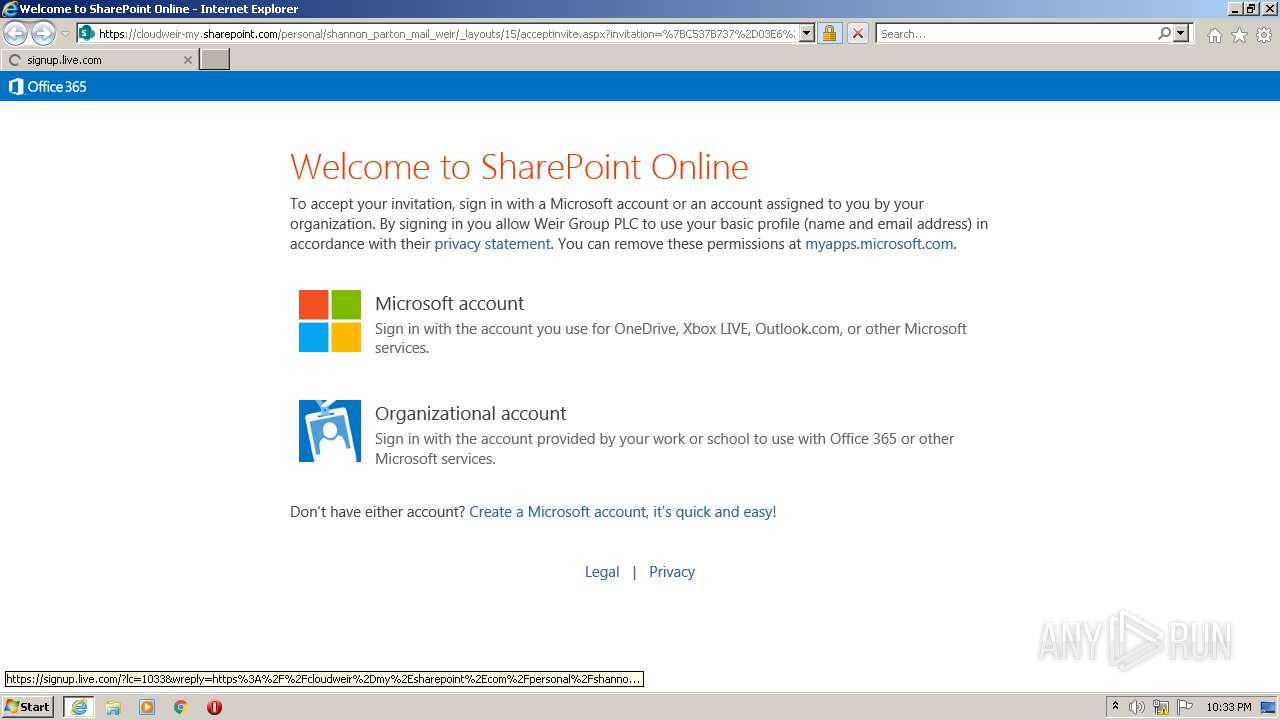Viewport: 1280px width, 720px height.
Task: Open Favorites star icon
Action: pyautogui.click(x=1239, y=35)
